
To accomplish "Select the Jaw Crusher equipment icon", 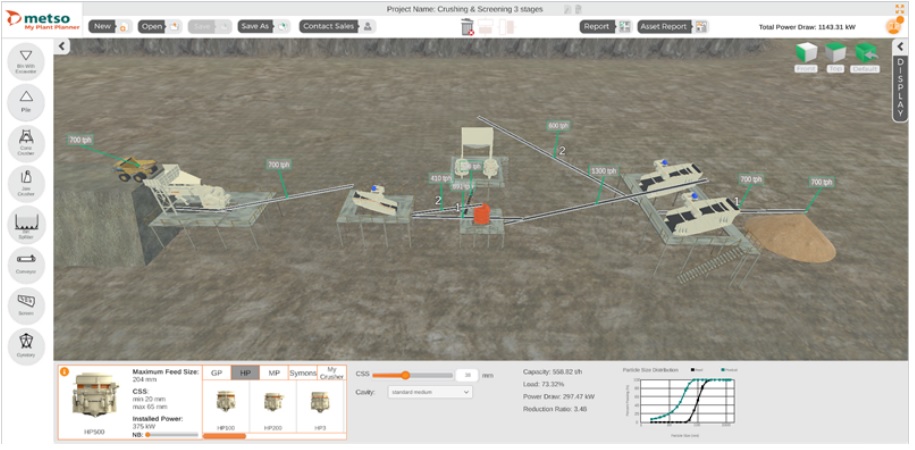I will [x=26, y=183].
